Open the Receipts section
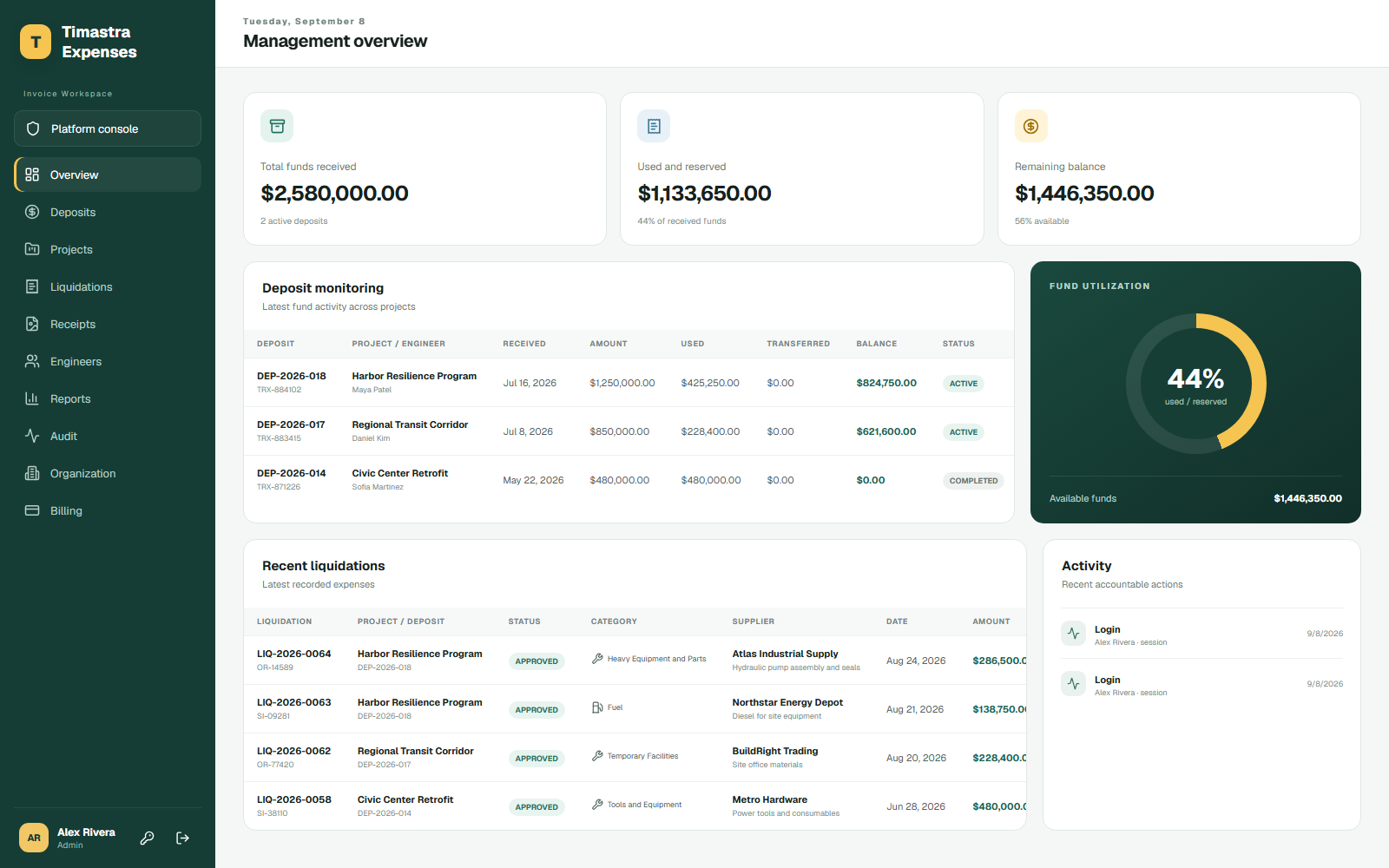 pos(108,324)
